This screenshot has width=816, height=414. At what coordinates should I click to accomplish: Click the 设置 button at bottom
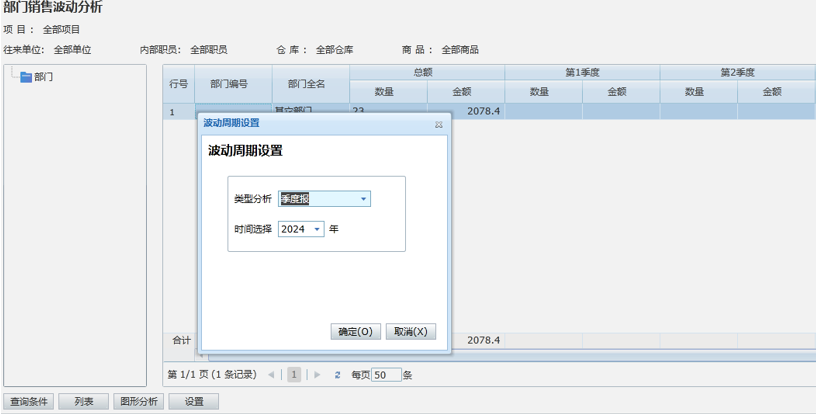click(193, 402)
